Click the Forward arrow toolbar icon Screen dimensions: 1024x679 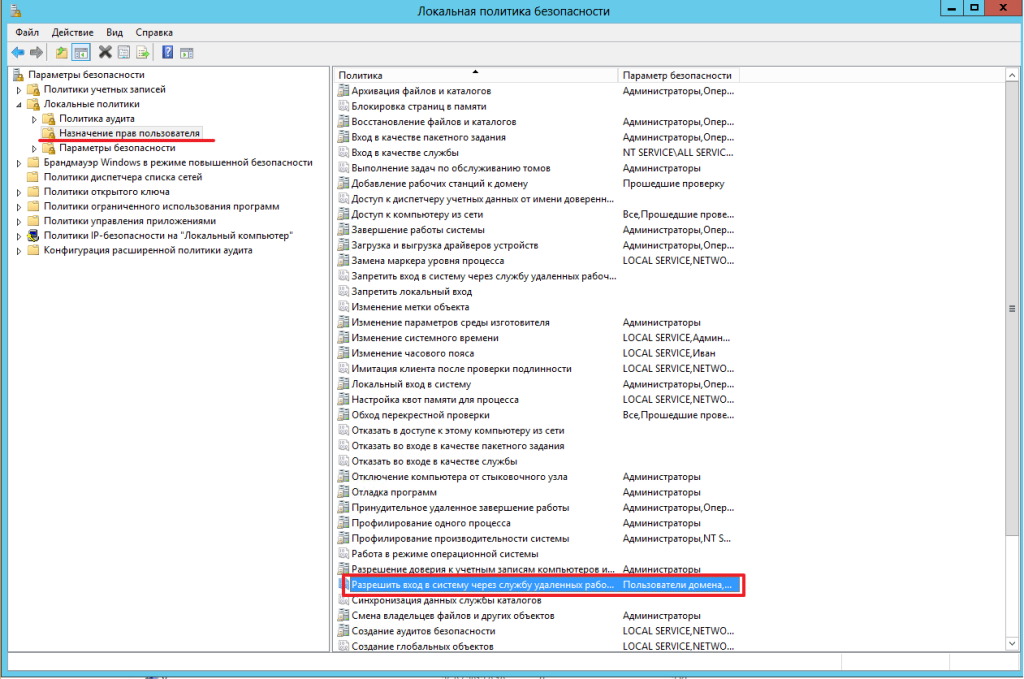tap(37, 53)
